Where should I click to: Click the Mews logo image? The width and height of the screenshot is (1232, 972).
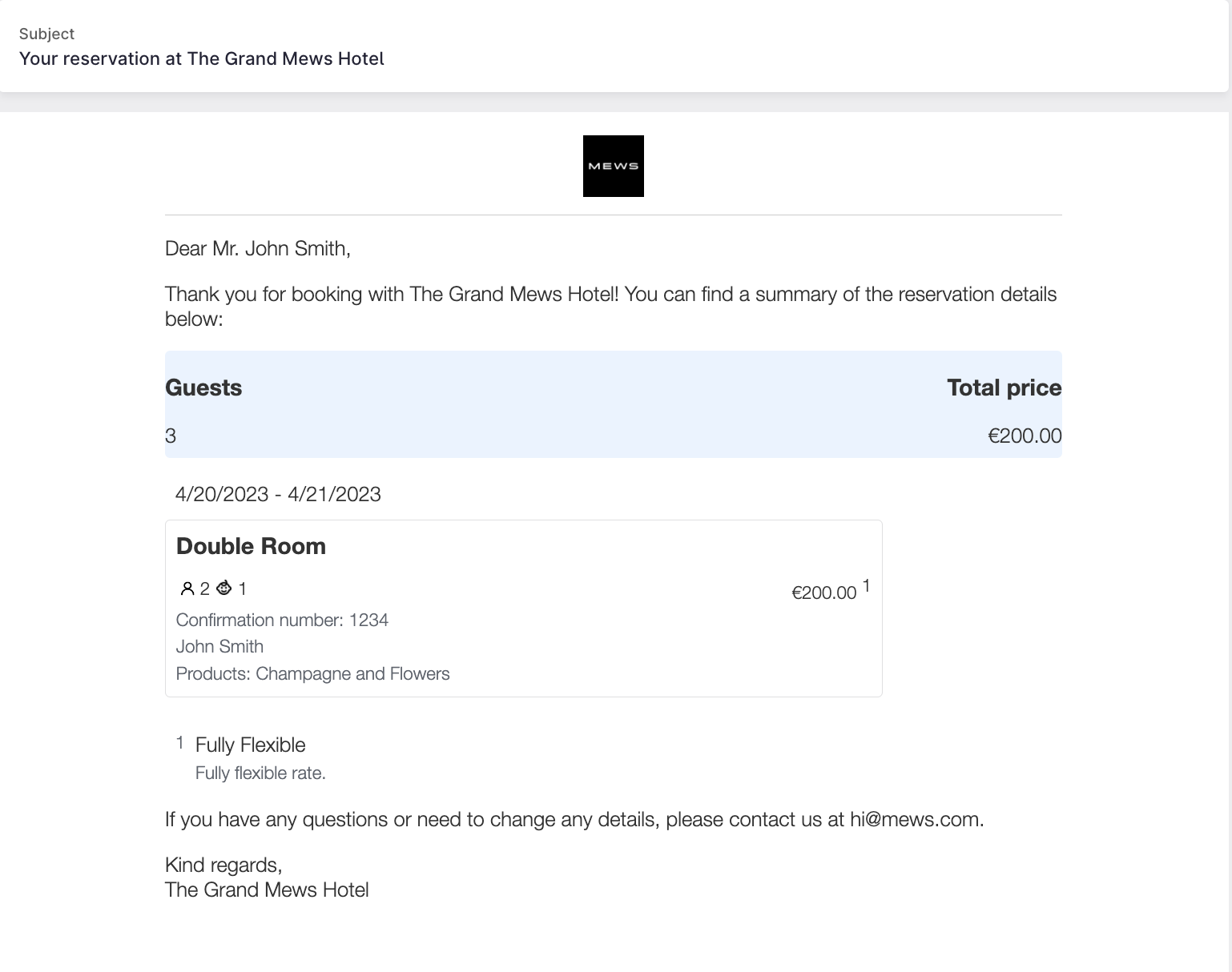tap(613, 166)
